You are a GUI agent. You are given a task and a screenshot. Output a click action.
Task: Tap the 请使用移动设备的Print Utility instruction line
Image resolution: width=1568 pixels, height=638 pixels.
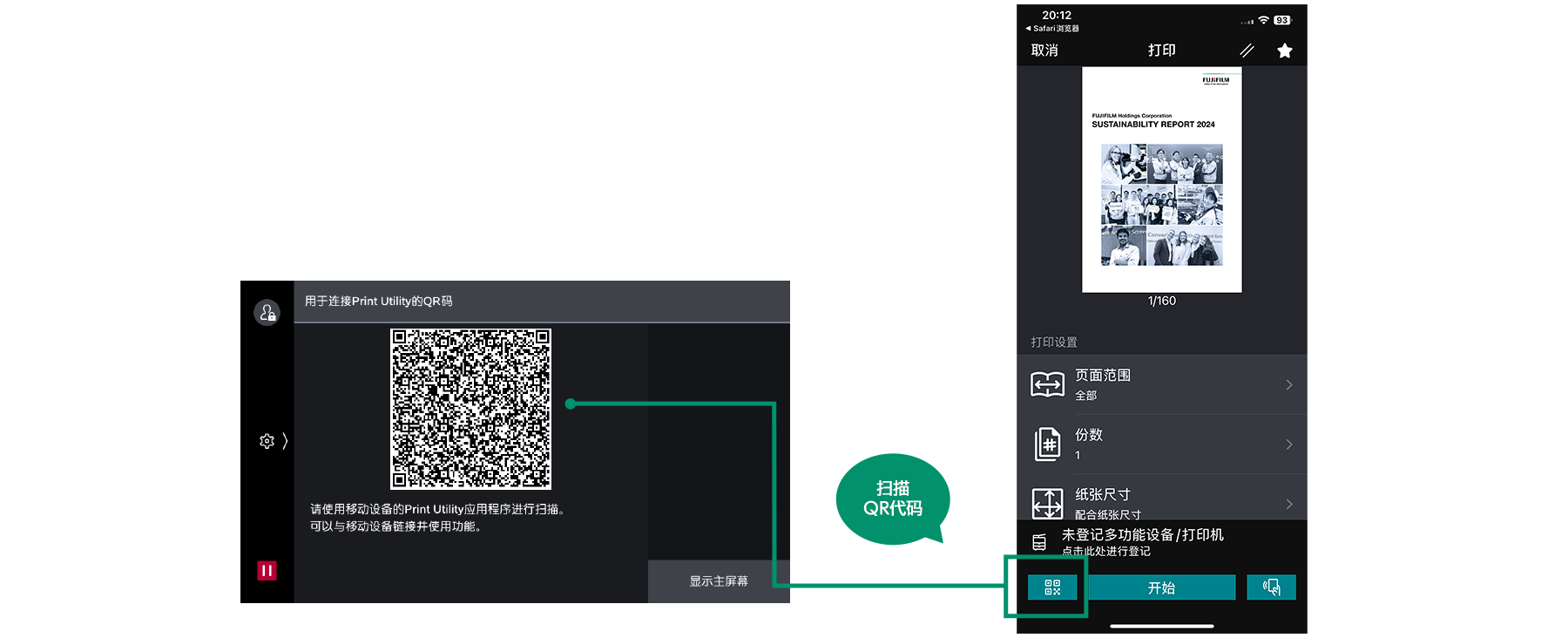click(439, 509)
